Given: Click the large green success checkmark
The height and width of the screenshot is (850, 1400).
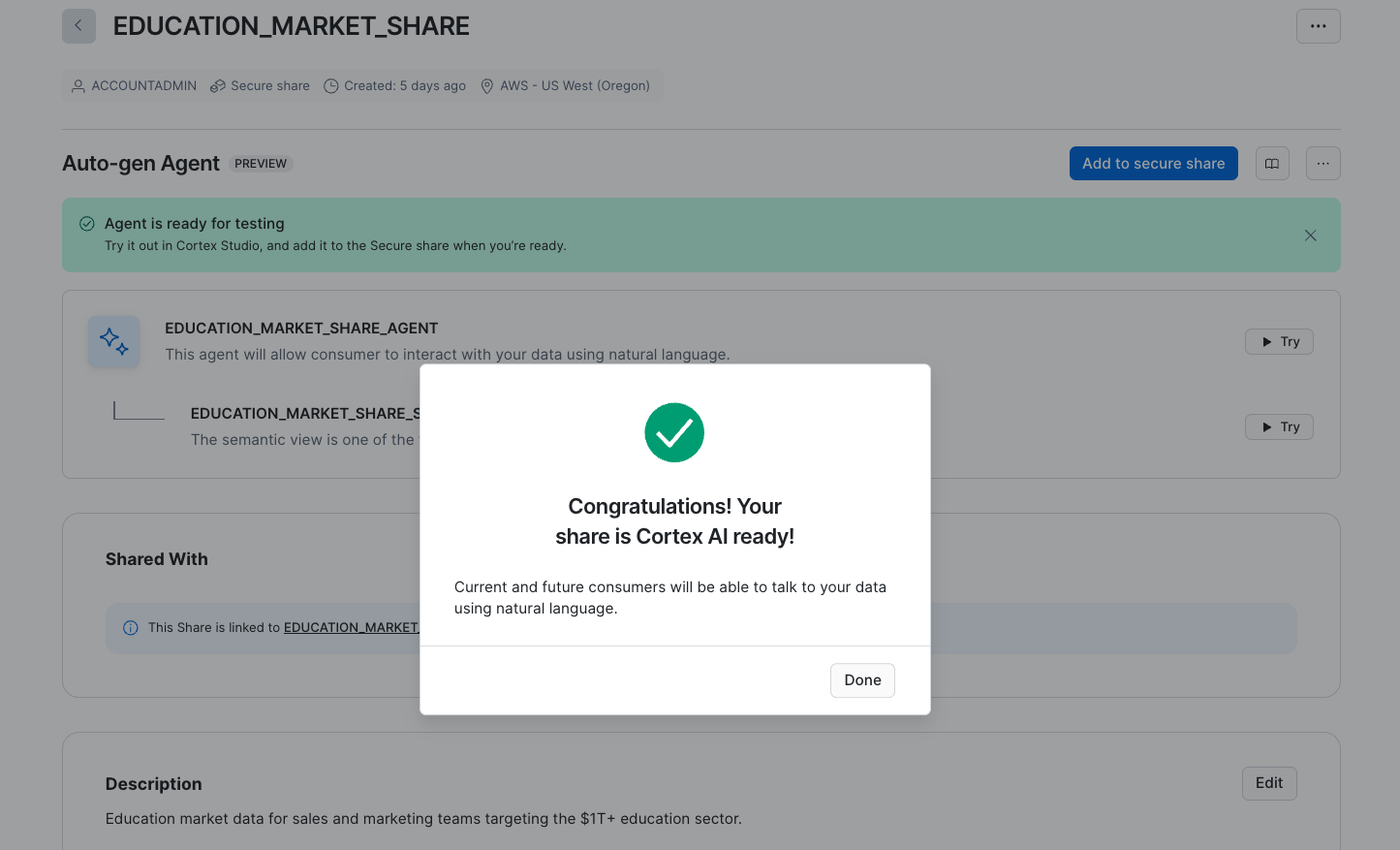Looking at the screenshot, I should pyautogui.click(x=674, y=432).
